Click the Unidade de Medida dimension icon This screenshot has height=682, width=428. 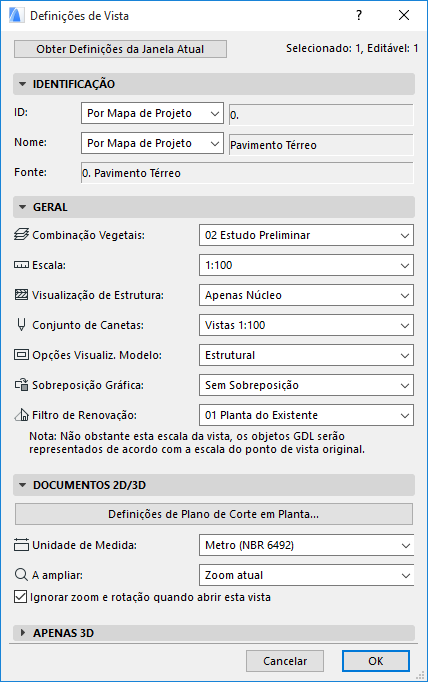click(x=21, y=545)
